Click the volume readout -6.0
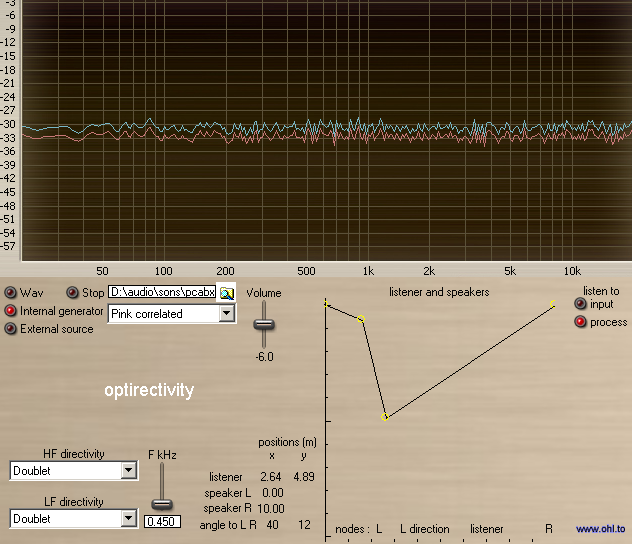The image size is (632, 544). tap(264, 357)
